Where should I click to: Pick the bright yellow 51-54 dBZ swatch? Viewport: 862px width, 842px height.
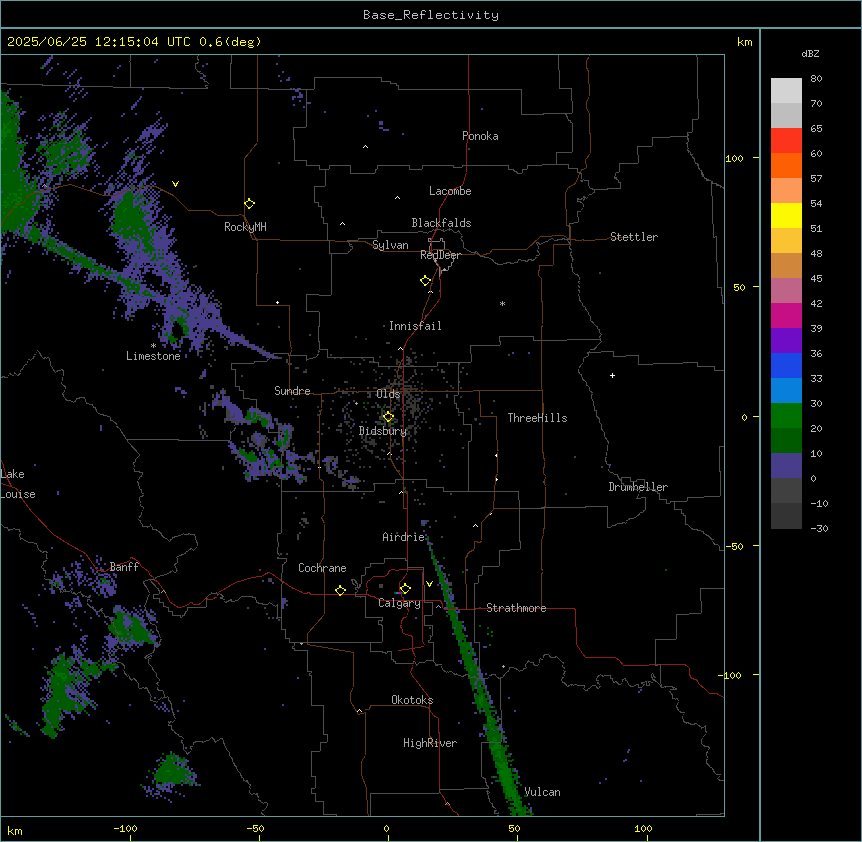click(786, 215)
